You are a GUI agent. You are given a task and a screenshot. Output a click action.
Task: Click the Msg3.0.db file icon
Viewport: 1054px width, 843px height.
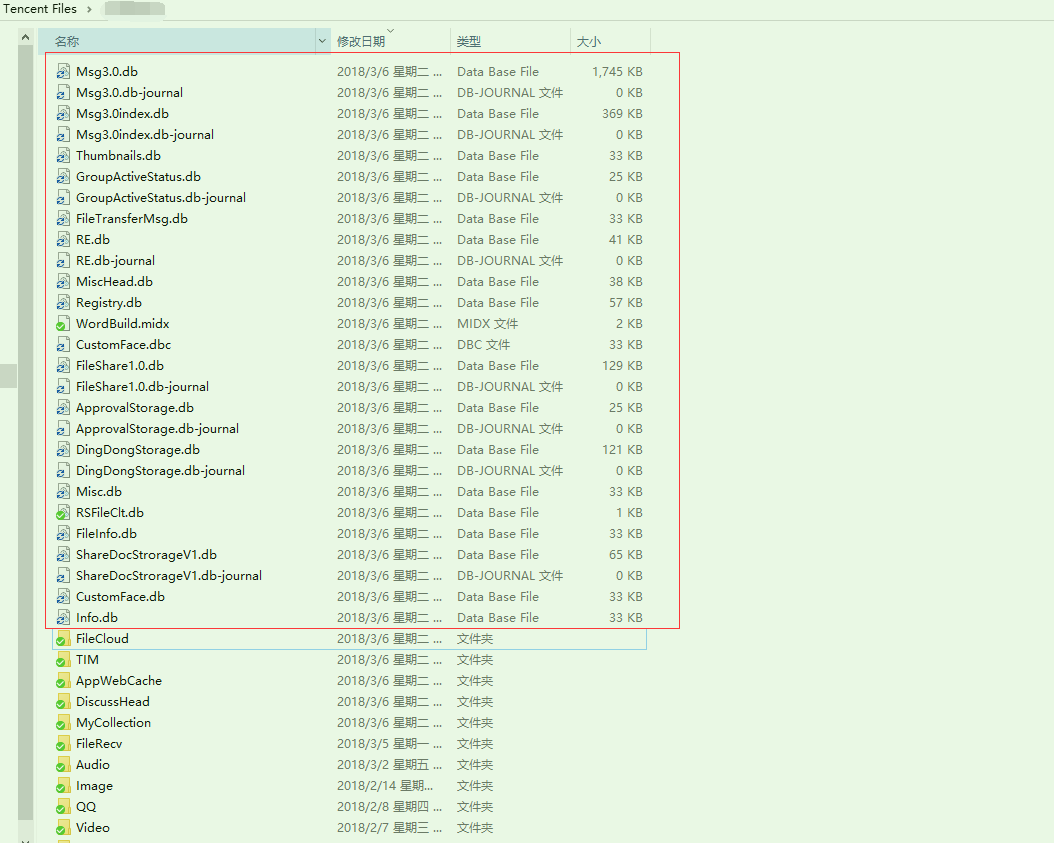point(63,72)
